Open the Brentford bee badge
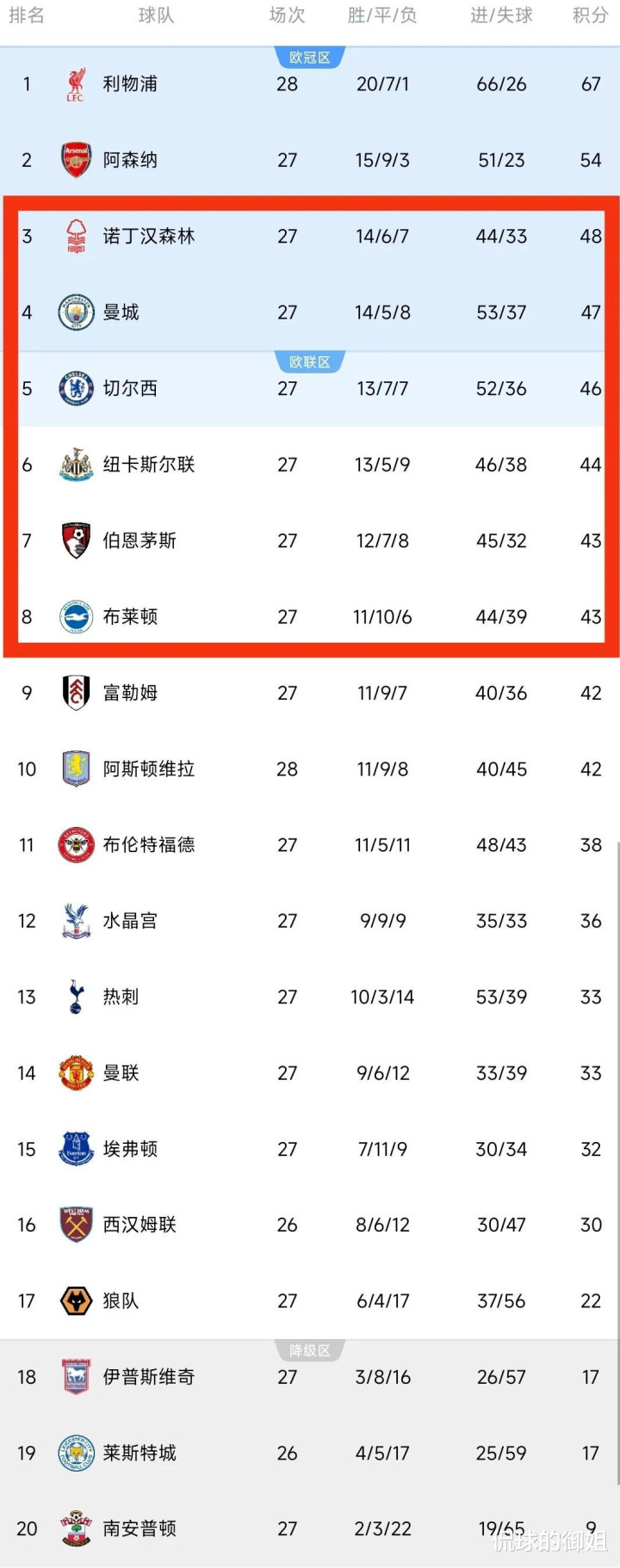This screenshot has width=620, height=1568. [x=76, y=845]
